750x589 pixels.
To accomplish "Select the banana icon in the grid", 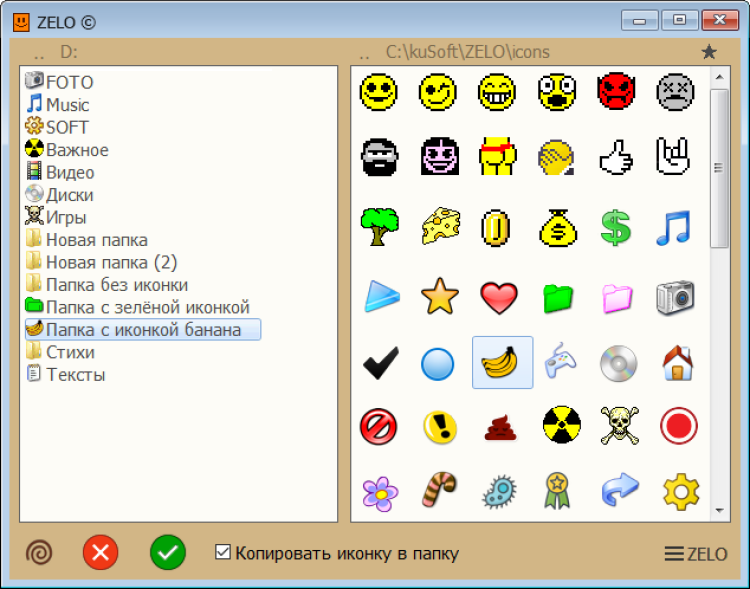I will coord(502,362).
